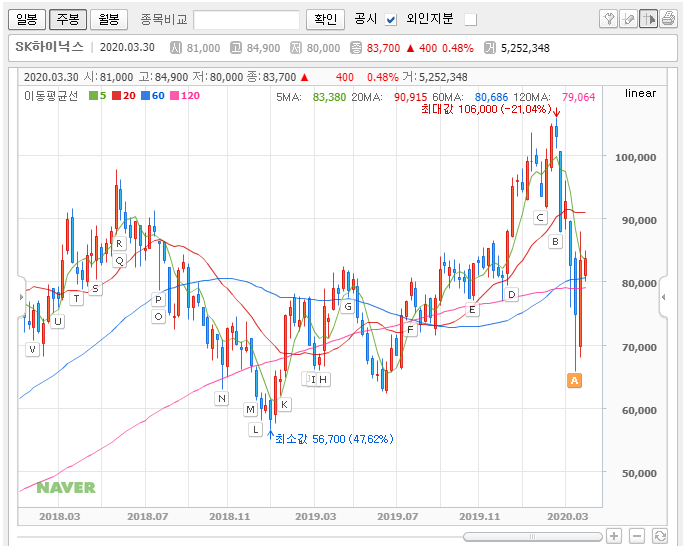This screenshot has height=546, width=691.
Task: Open disclosure marker V
Action: (x=32, y=349)
